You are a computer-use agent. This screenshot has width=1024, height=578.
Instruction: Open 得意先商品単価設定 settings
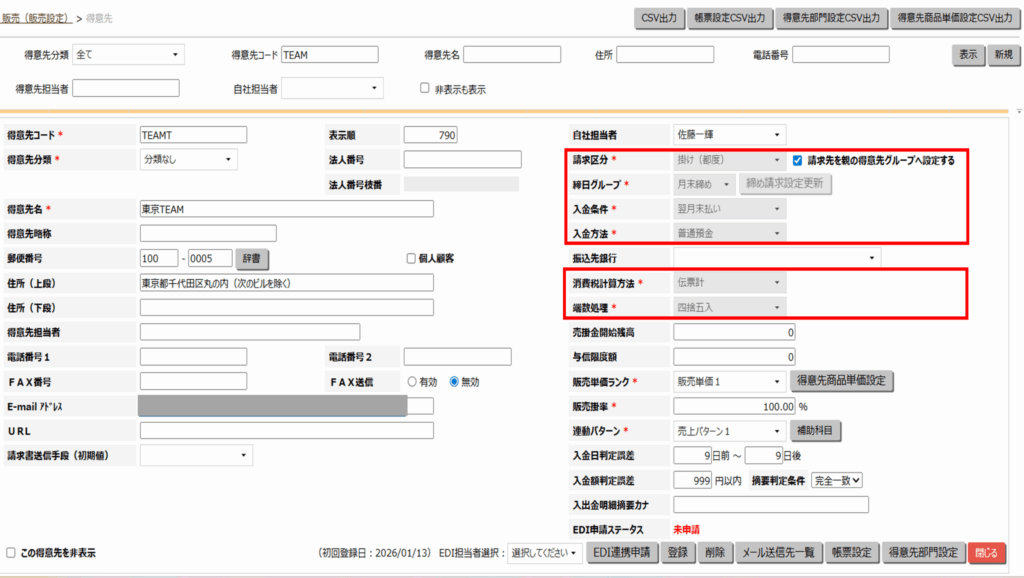840,380
